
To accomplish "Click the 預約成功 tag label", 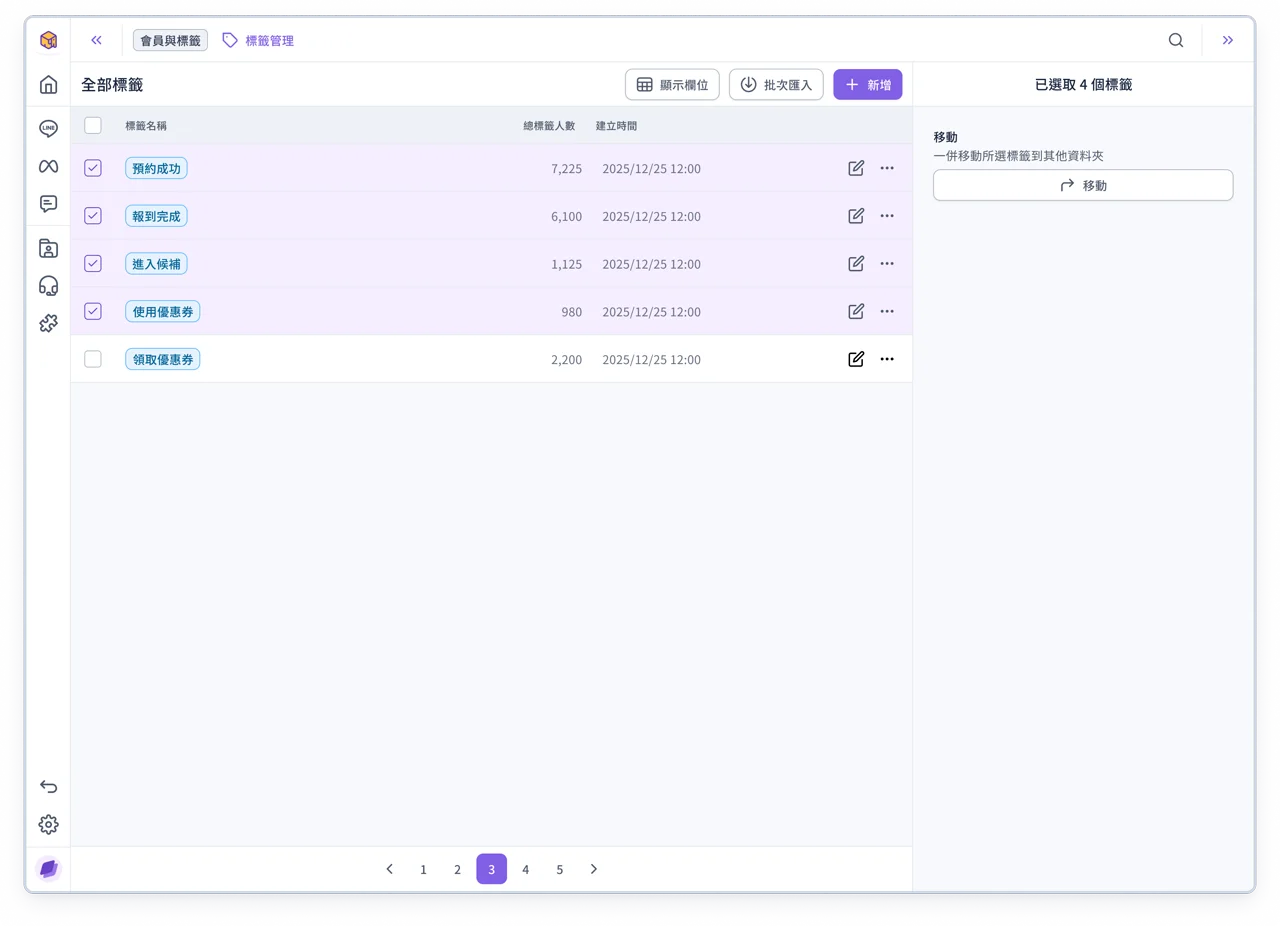I will pyautogui.click(x=157, y=168).
